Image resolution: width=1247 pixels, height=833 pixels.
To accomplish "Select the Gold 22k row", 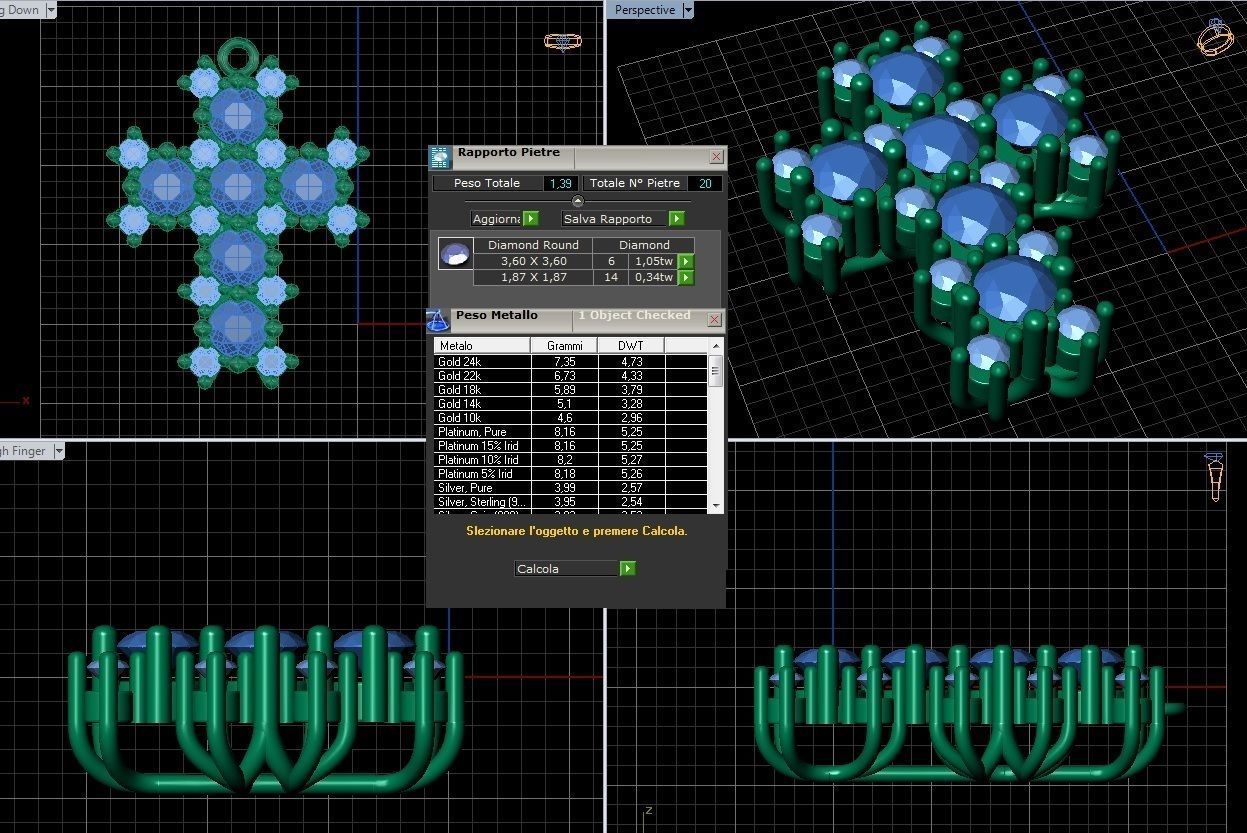I will (571, 375).
